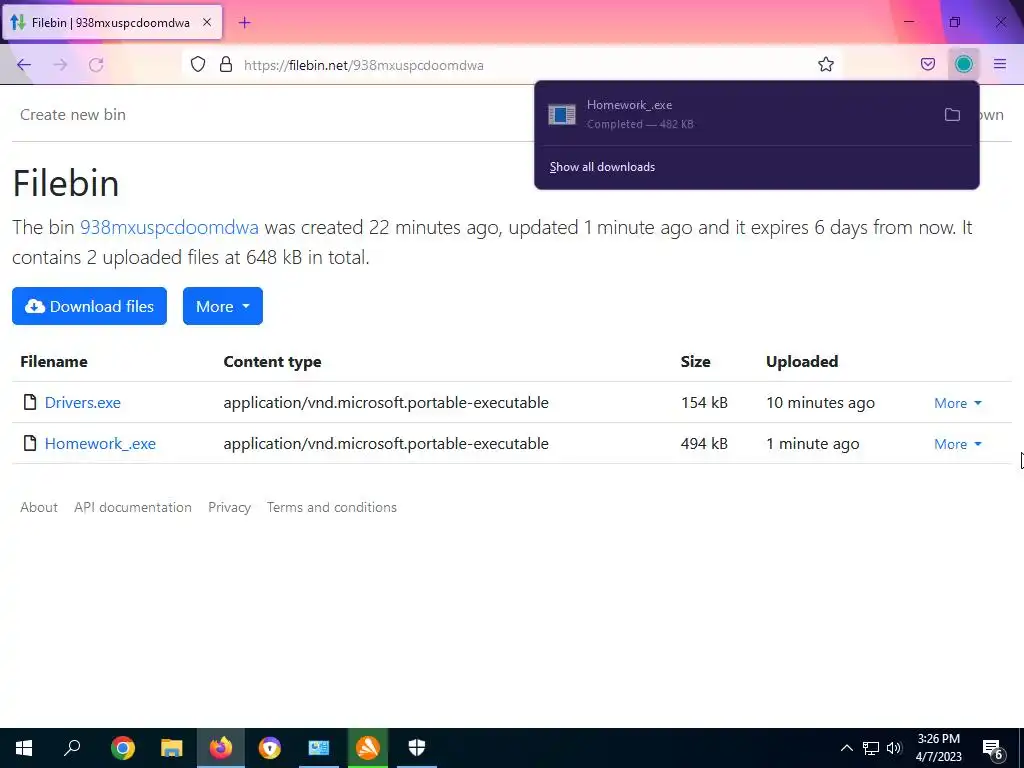Open the notification center icon

993,749
